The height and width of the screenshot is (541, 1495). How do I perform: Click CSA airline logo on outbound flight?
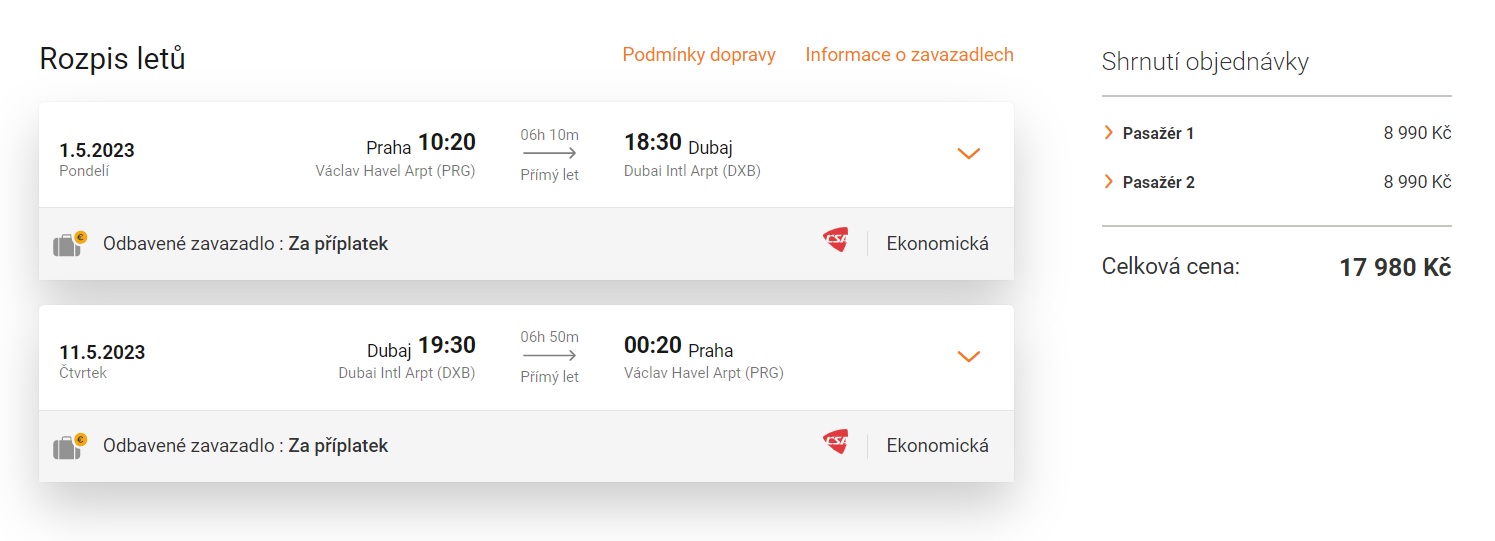835,241
